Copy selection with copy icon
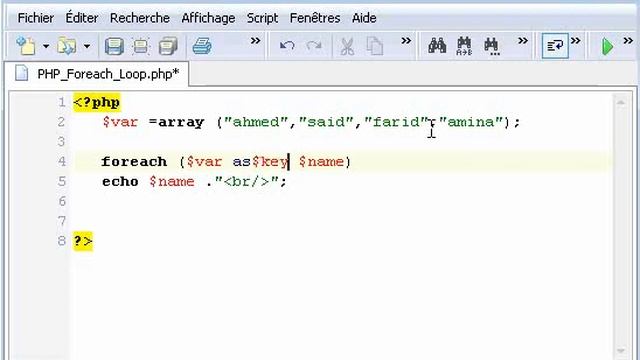Screen dimensions: 640x360 coord(375,46)
